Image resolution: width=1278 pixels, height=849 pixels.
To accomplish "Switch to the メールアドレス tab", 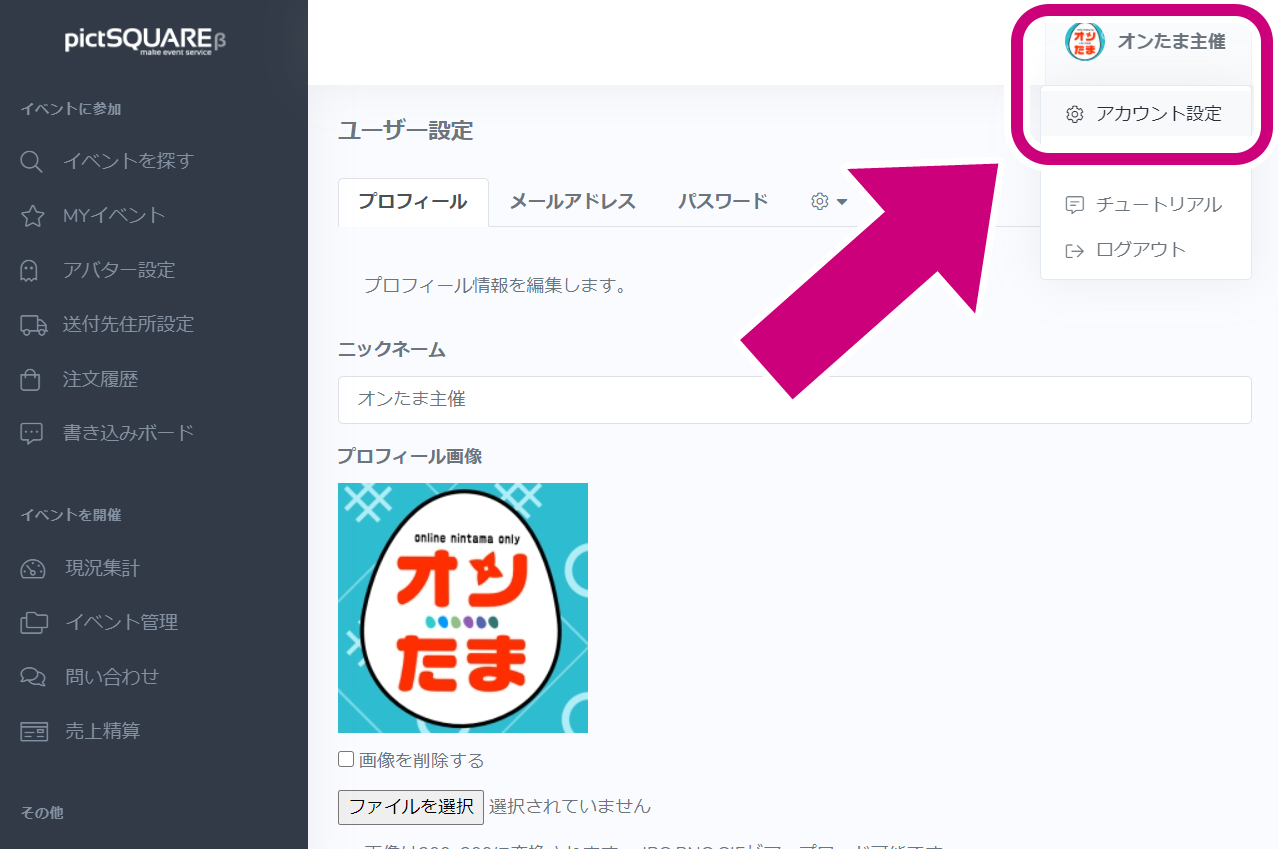I will [x=572, y=202].
